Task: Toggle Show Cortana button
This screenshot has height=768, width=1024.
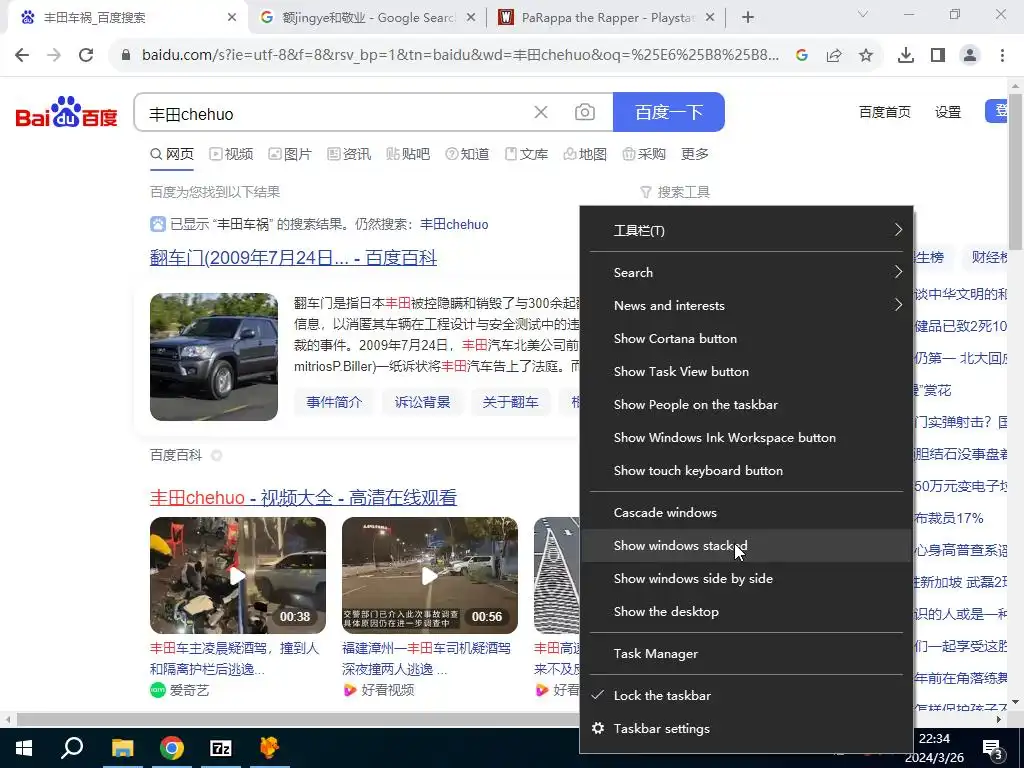Action: [746, 338]
